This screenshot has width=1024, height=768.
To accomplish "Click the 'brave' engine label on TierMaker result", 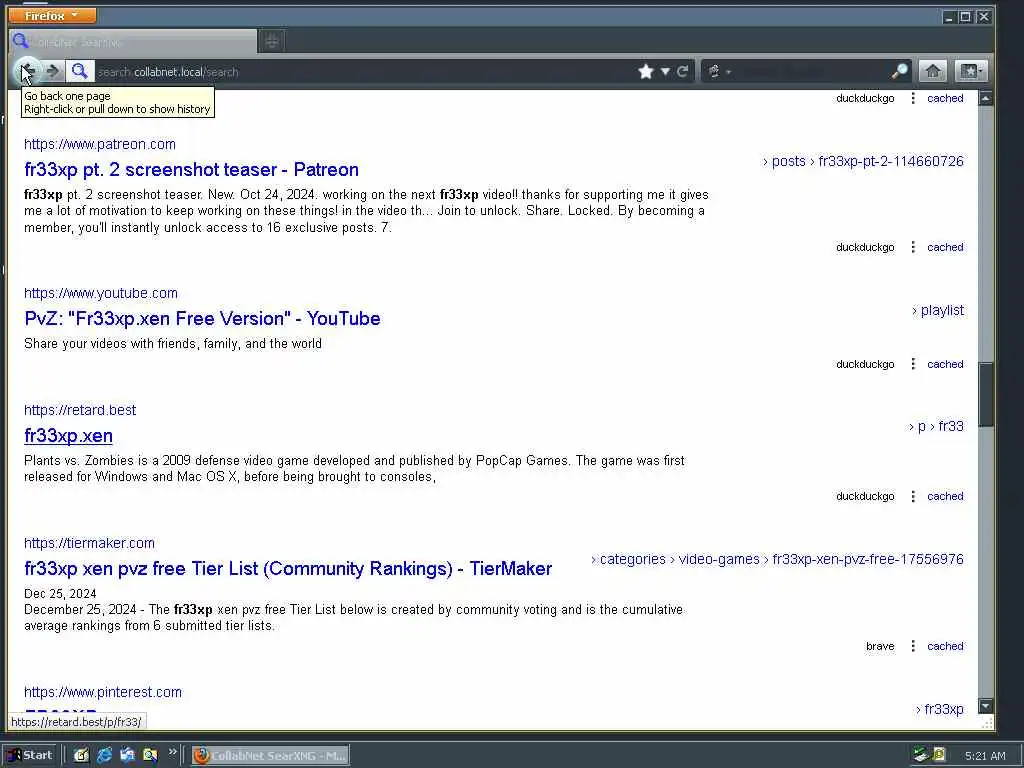I will [880, 647].
